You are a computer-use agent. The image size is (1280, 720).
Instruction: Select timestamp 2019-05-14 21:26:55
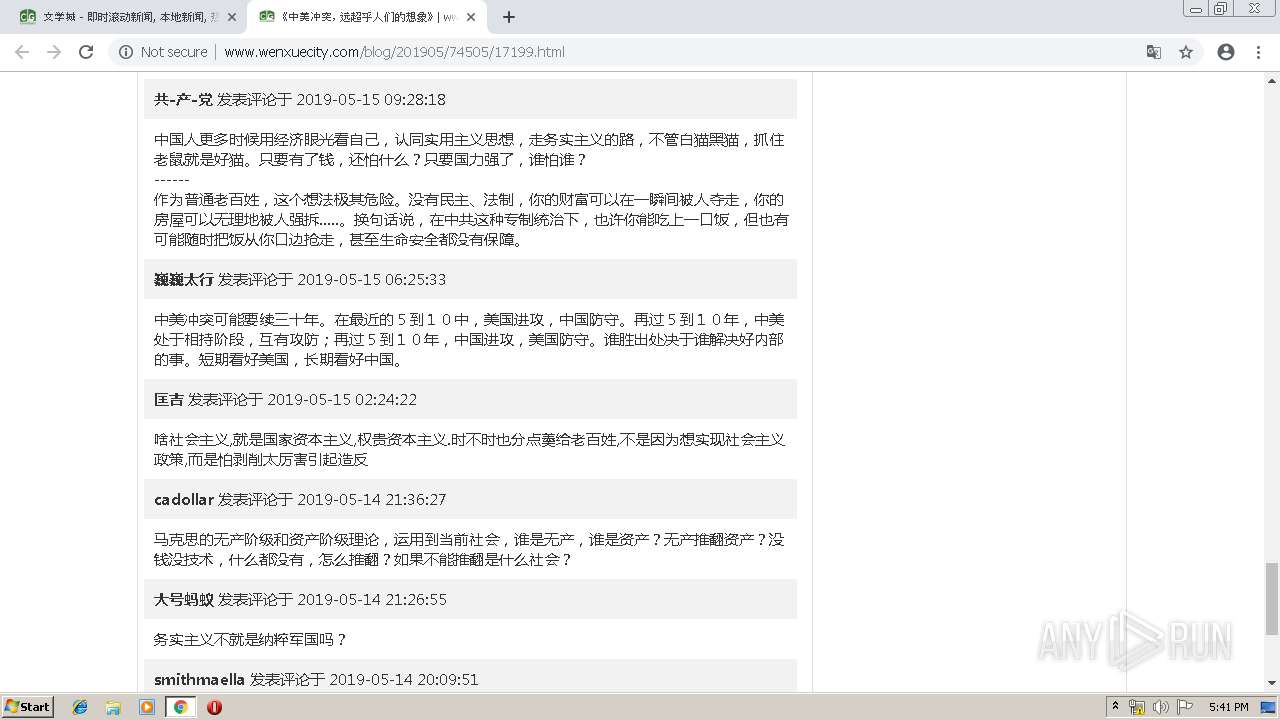click(x=372, y=599)
